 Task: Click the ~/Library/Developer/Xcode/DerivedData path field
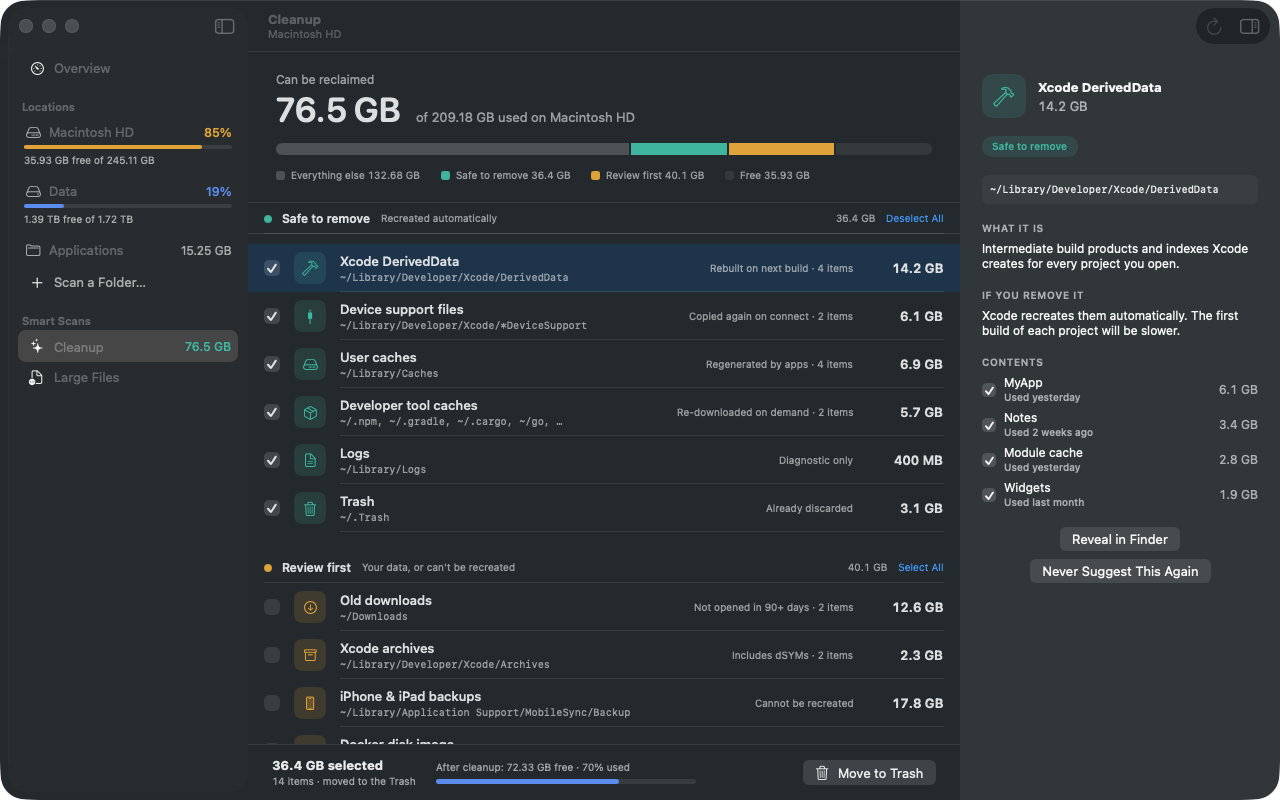[1120, 189]
